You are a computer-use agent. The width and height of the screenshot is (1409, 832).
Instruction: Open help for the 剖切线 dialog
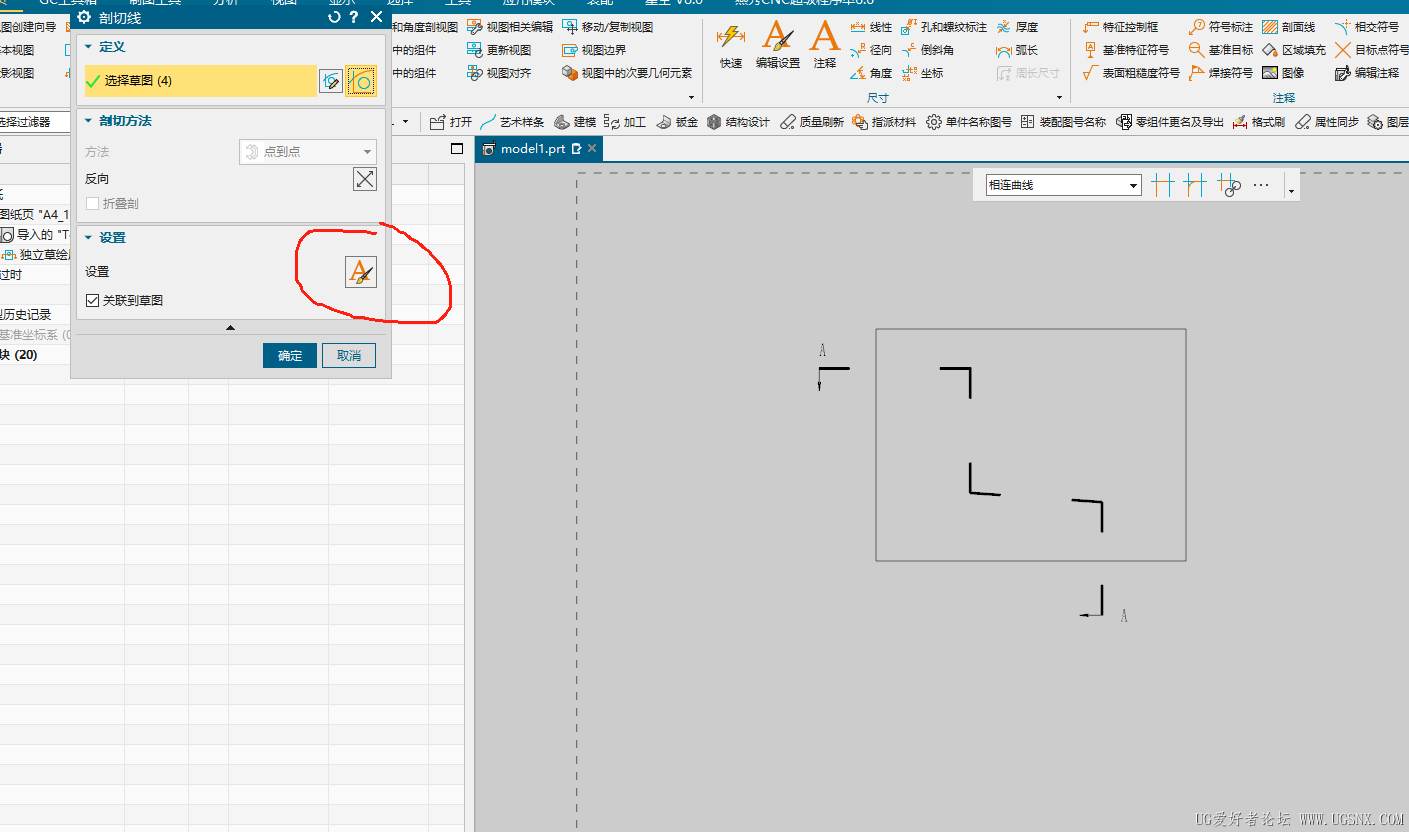click(354, 17)
